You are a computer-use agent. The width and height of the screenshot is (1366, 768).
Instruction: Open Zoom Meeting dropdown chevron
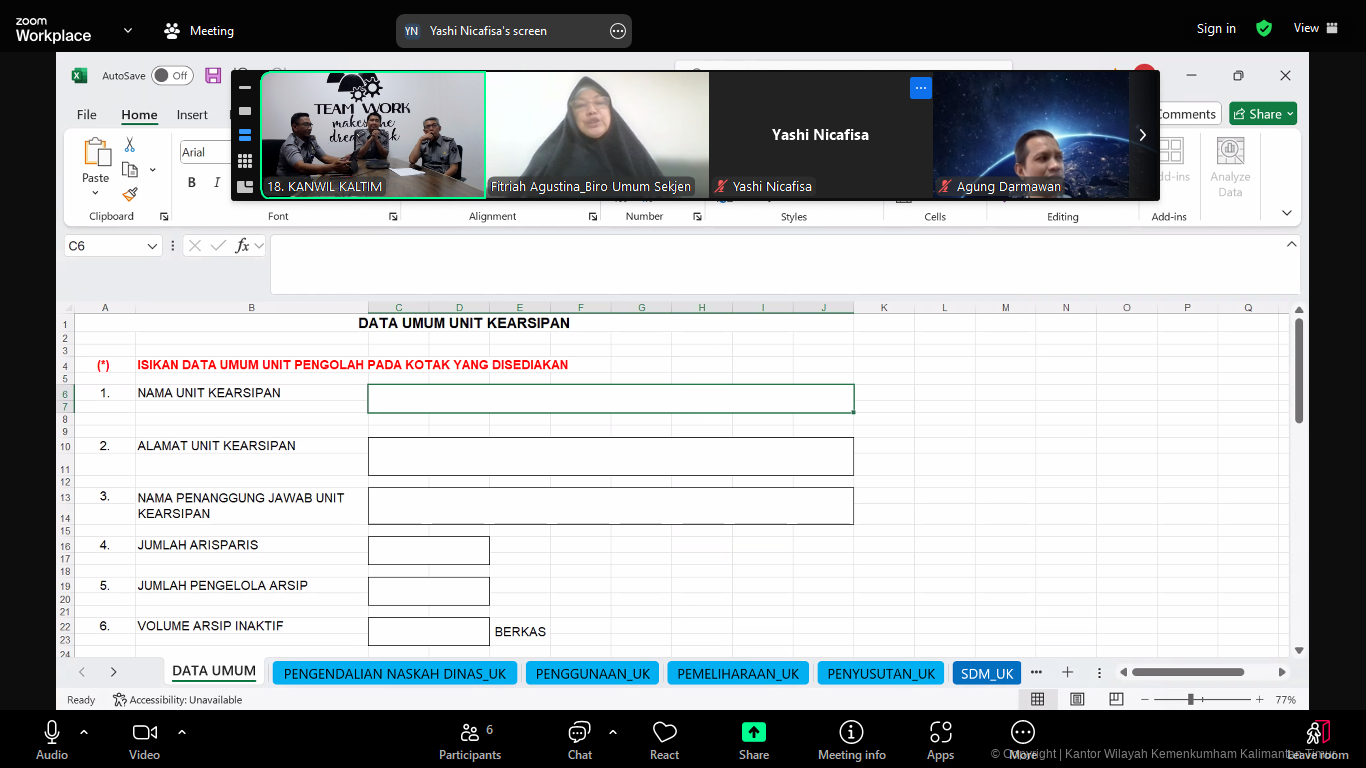click(128, 31)
